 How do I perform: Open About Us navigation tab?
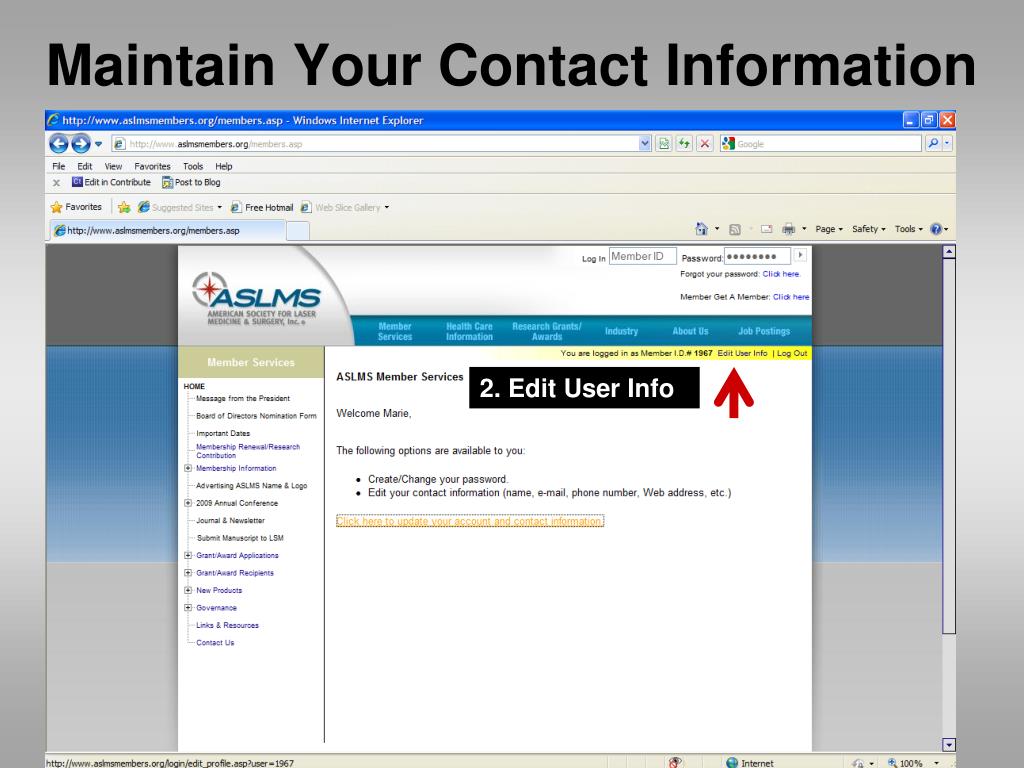click(690, 331)
